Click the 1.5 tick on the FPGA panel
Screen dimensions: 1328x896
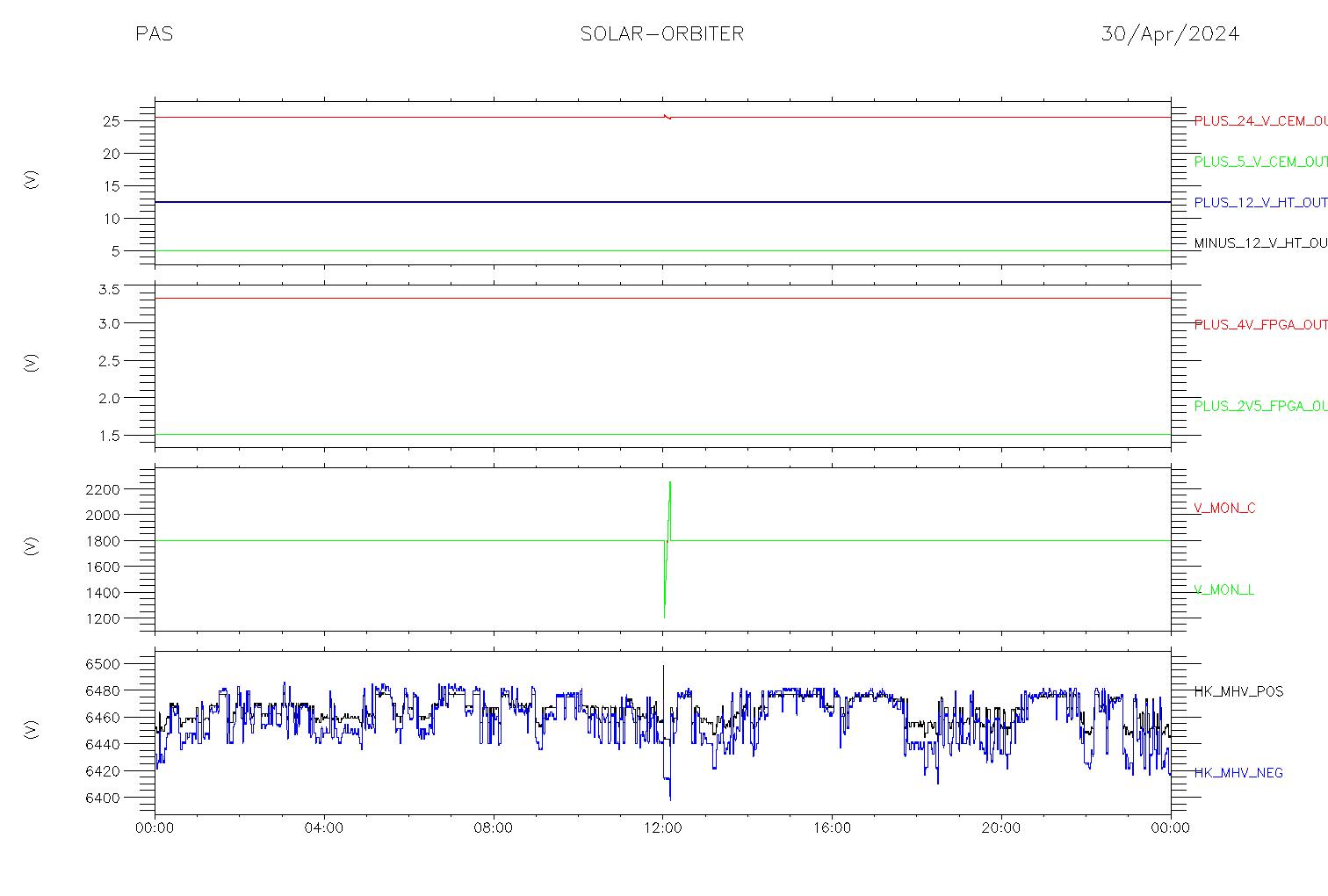click(109, 436)
